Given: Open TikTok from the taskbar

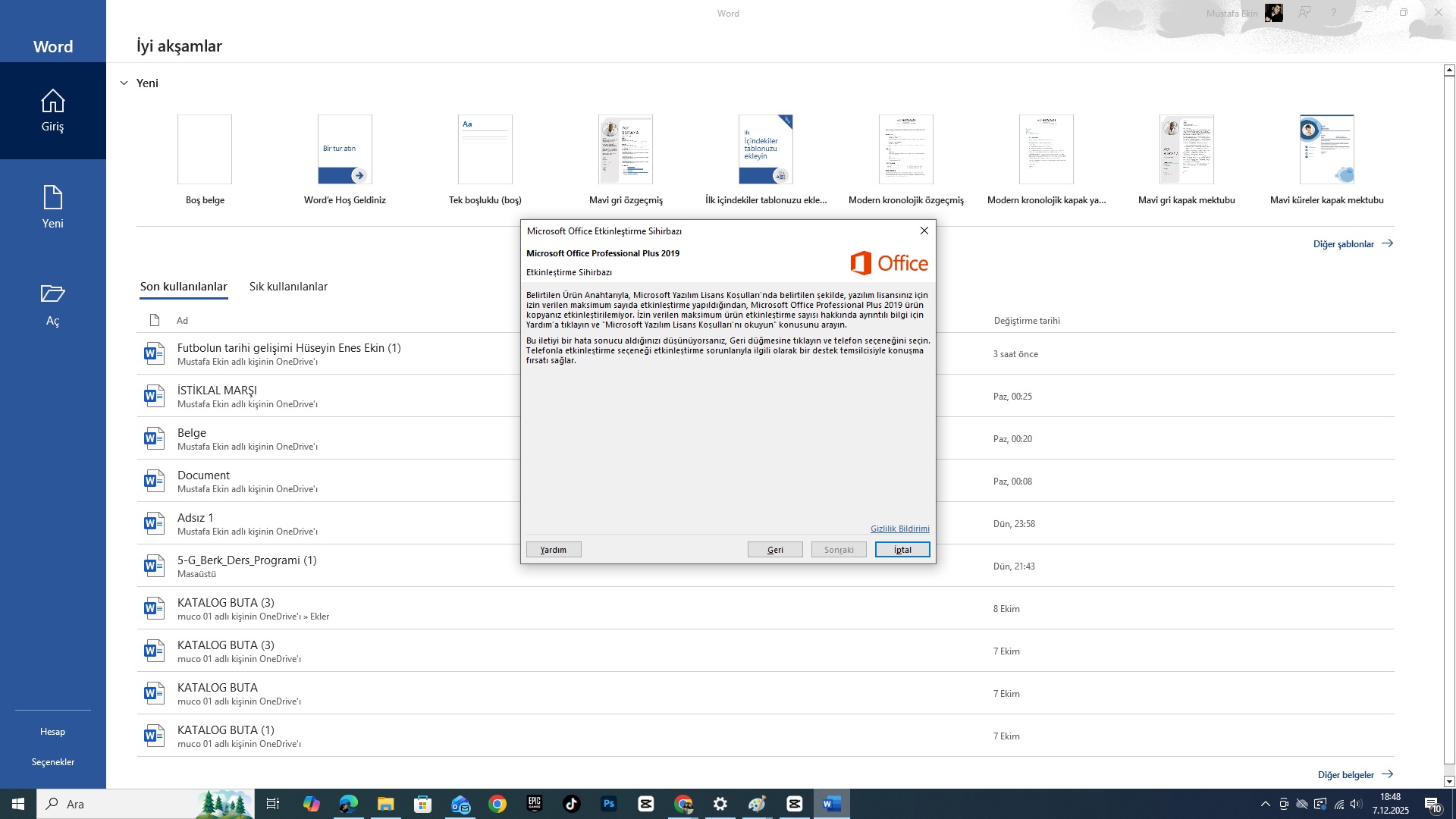Looking at the screenshot, I should (572, 804).
